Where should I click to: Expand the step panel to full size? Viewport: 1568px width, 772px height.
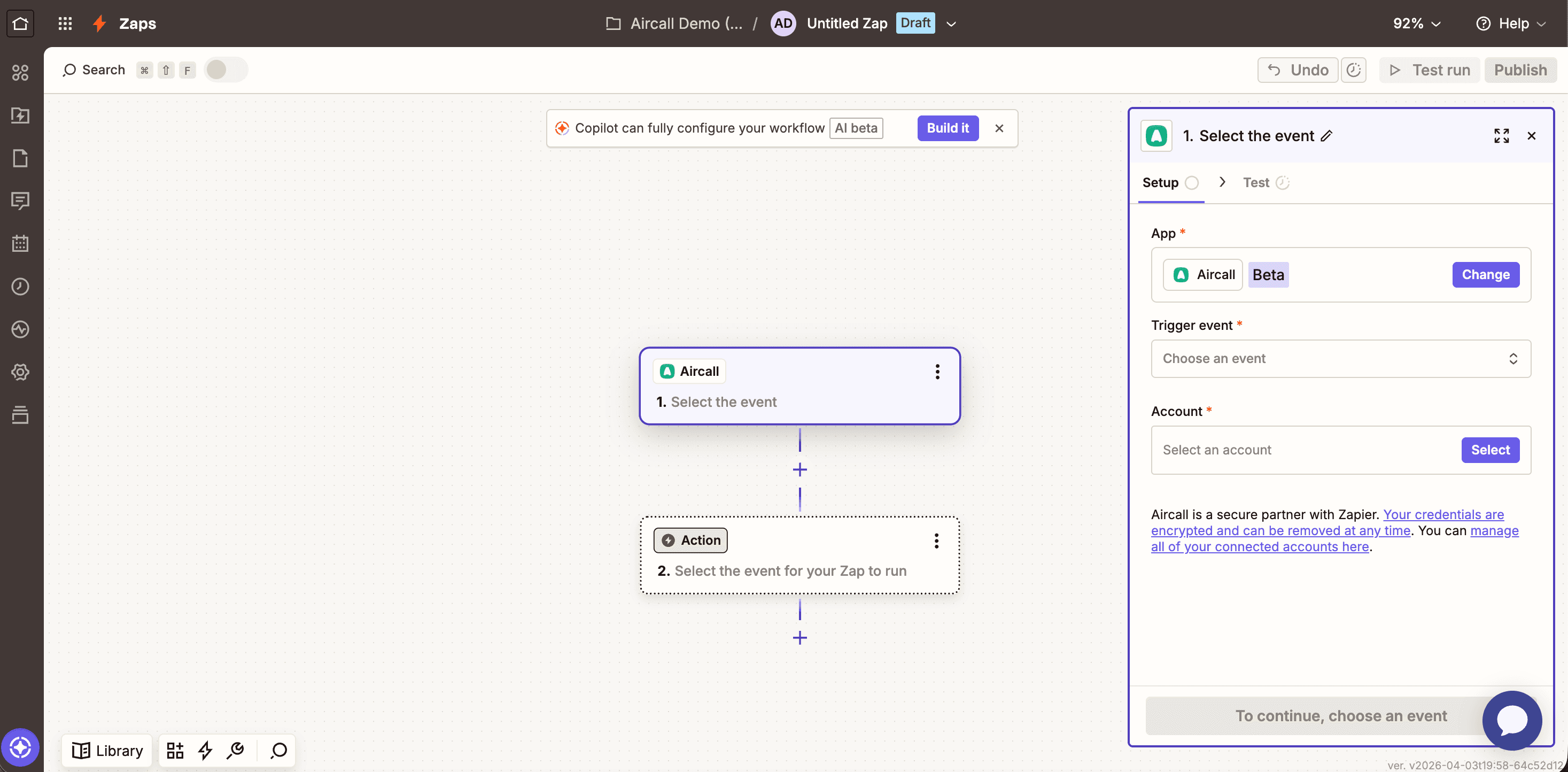[x=1501, y=136]
